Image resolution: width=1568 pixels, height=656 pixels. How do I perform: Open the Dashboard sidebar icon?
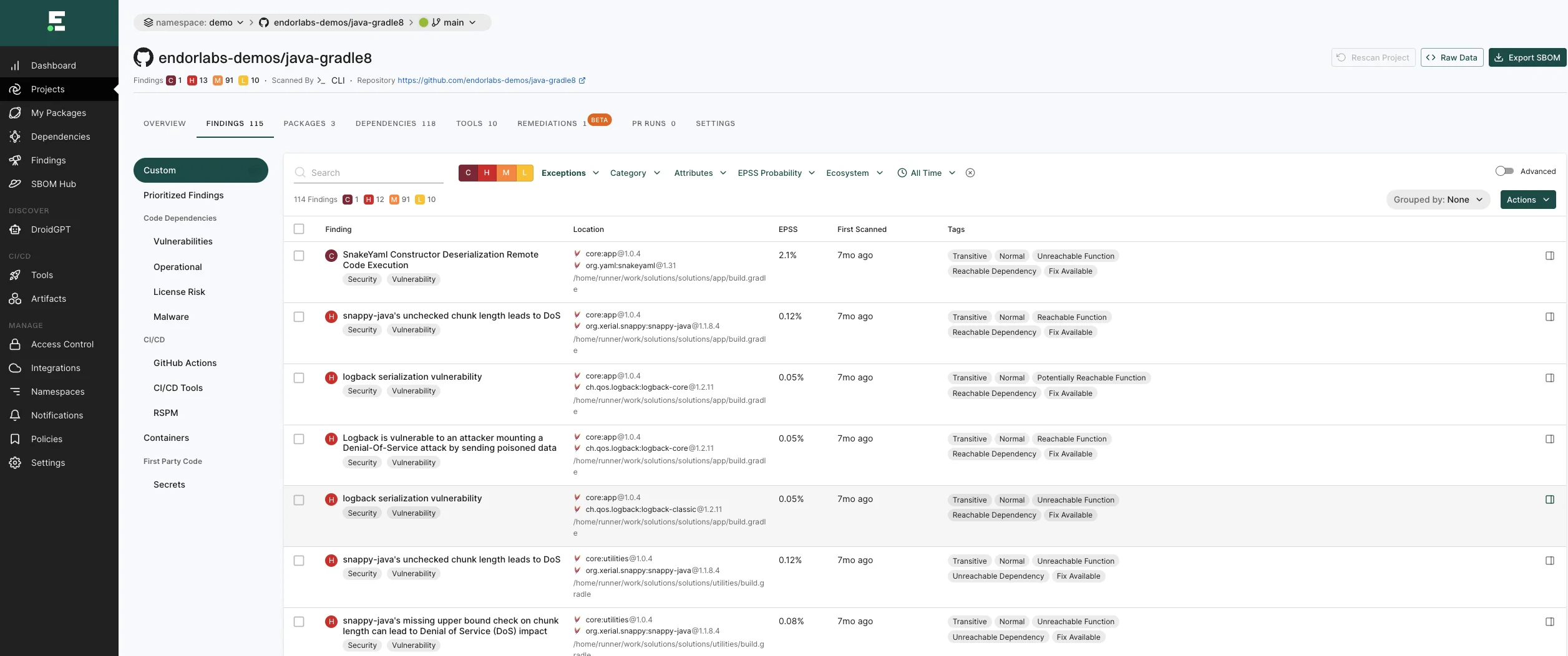[15, 65]
